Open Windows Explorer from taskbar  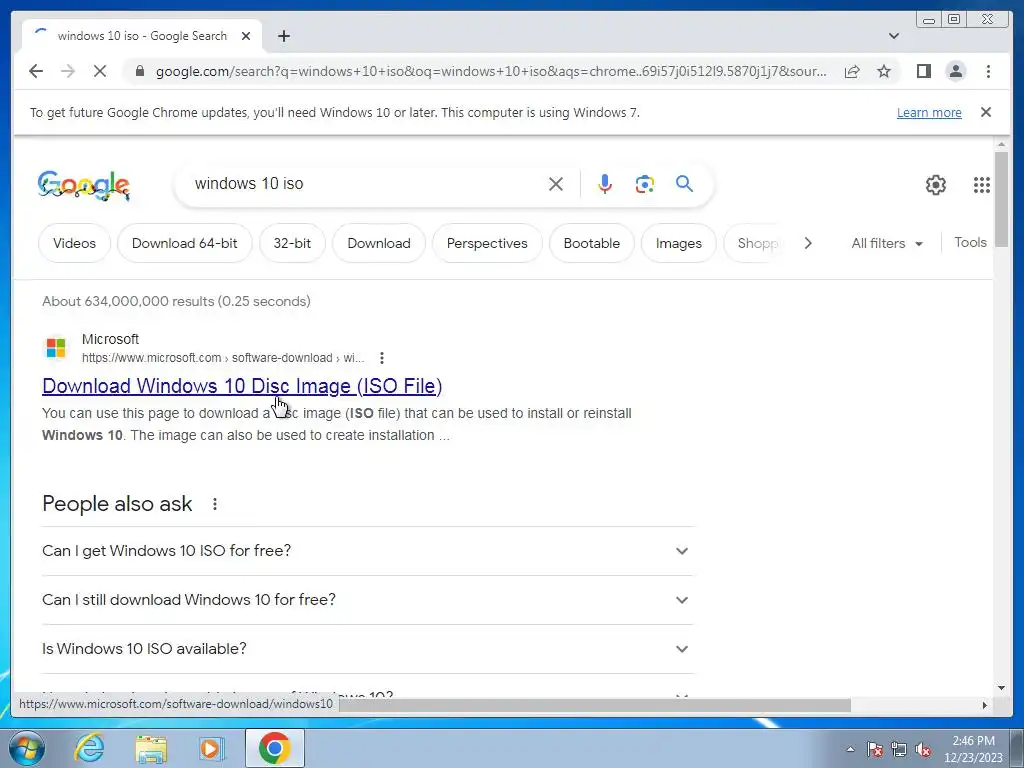(x=151, y=749)
